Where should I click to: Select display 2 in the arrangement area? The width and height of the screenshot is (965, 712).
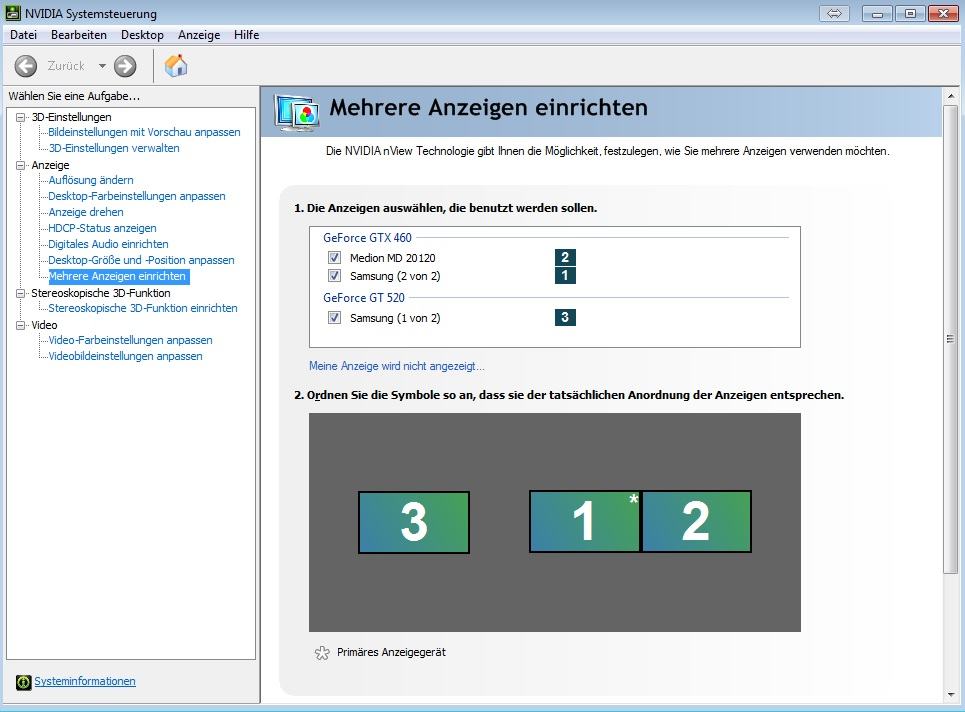click(x=696, y=521)
